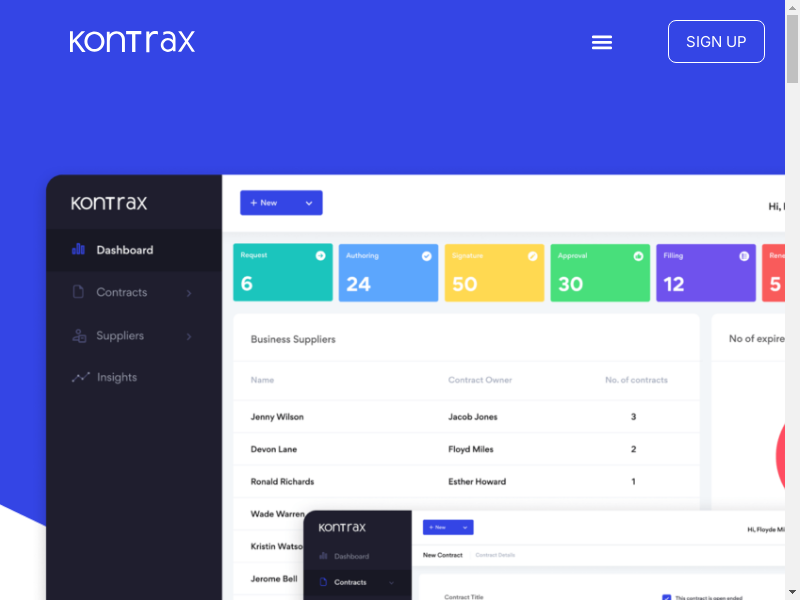Click the yellow Signature status card

point(494,273)
